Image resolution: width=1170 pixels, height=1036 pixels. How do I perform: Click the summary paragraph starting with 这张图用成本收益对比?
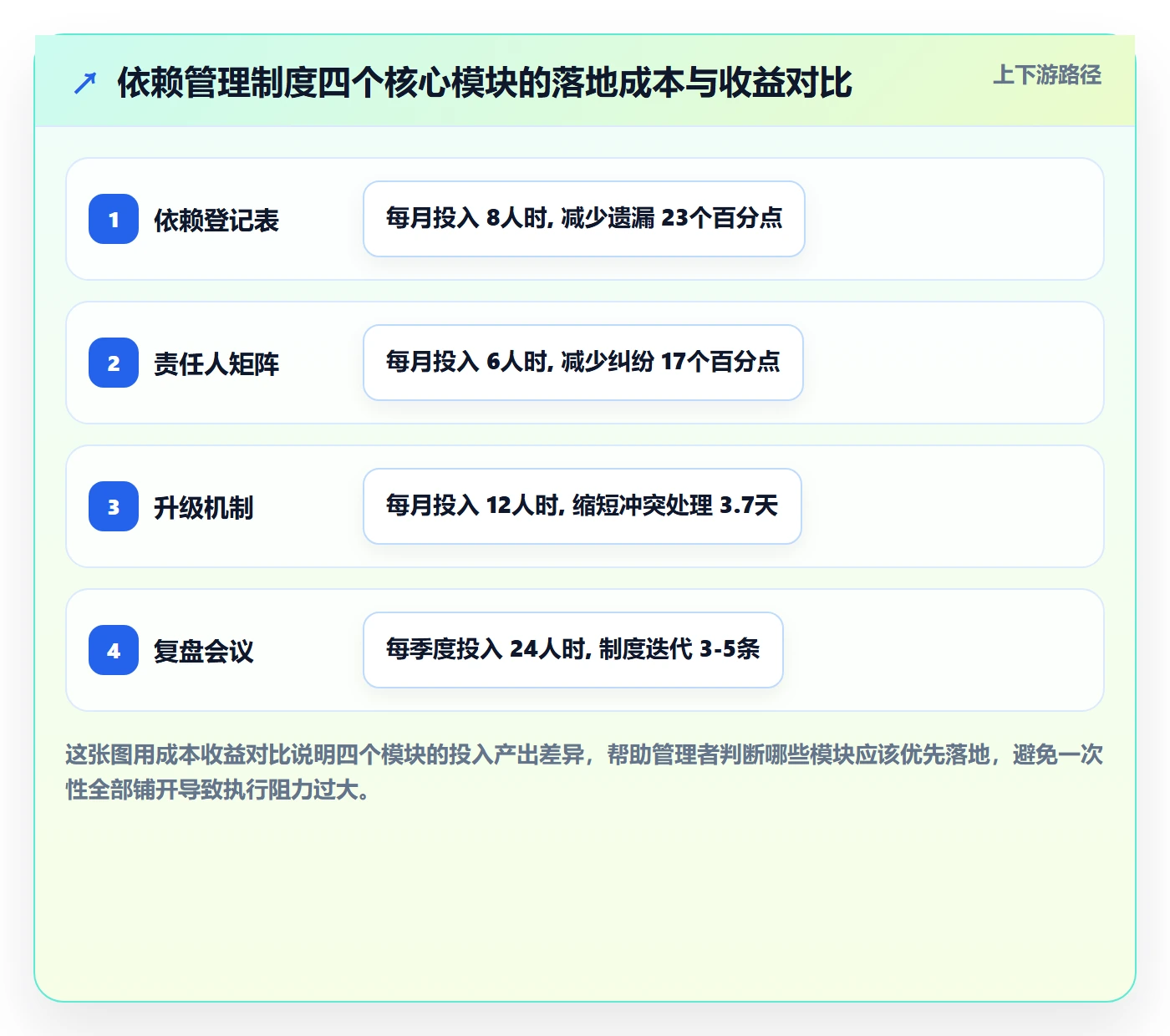(584, 772)
